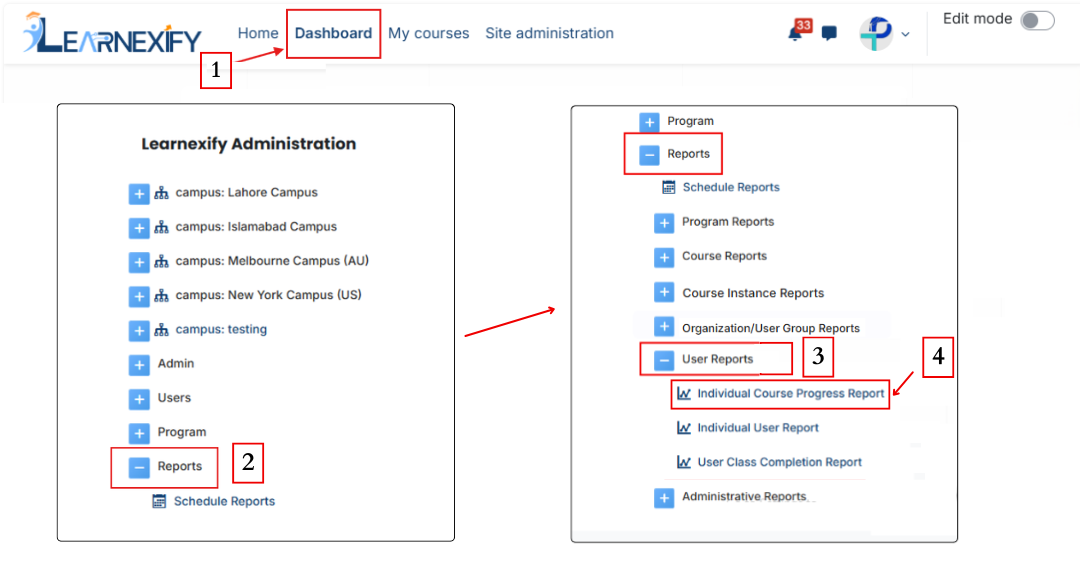Expand Course Reports node
This screenshot has width=1080, height=566.
(x=664, y=258)
